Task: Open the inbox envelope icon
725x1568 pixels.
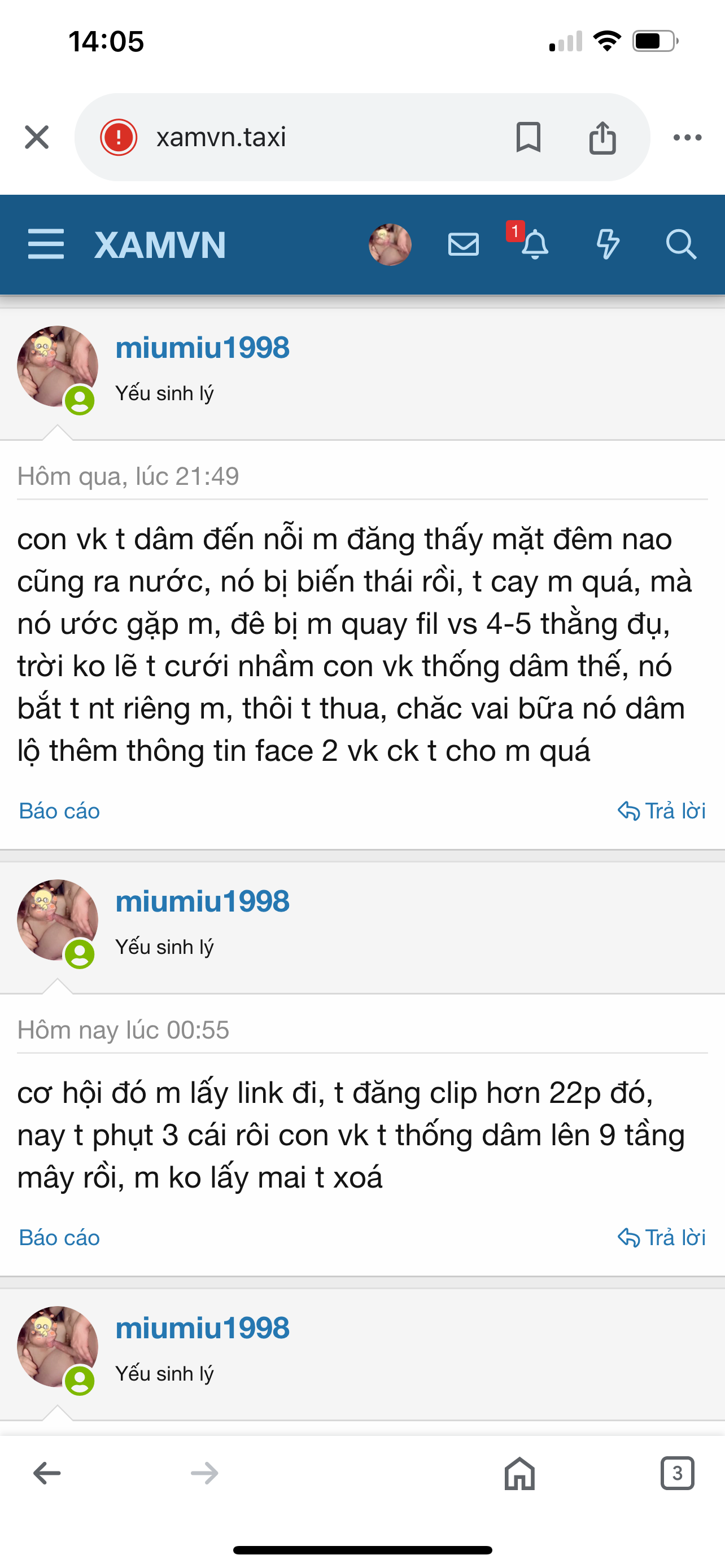Action: pyautogui.click(x=463, y=245)
